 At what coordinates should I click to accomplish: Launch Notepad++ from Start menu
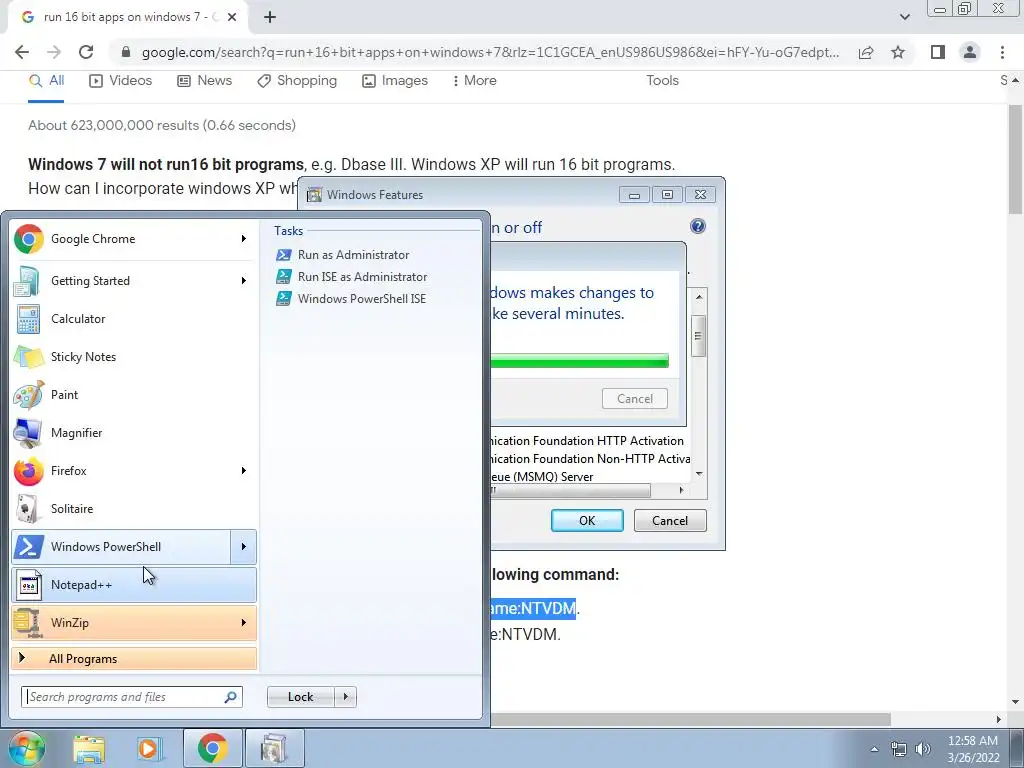coord(134,584)
